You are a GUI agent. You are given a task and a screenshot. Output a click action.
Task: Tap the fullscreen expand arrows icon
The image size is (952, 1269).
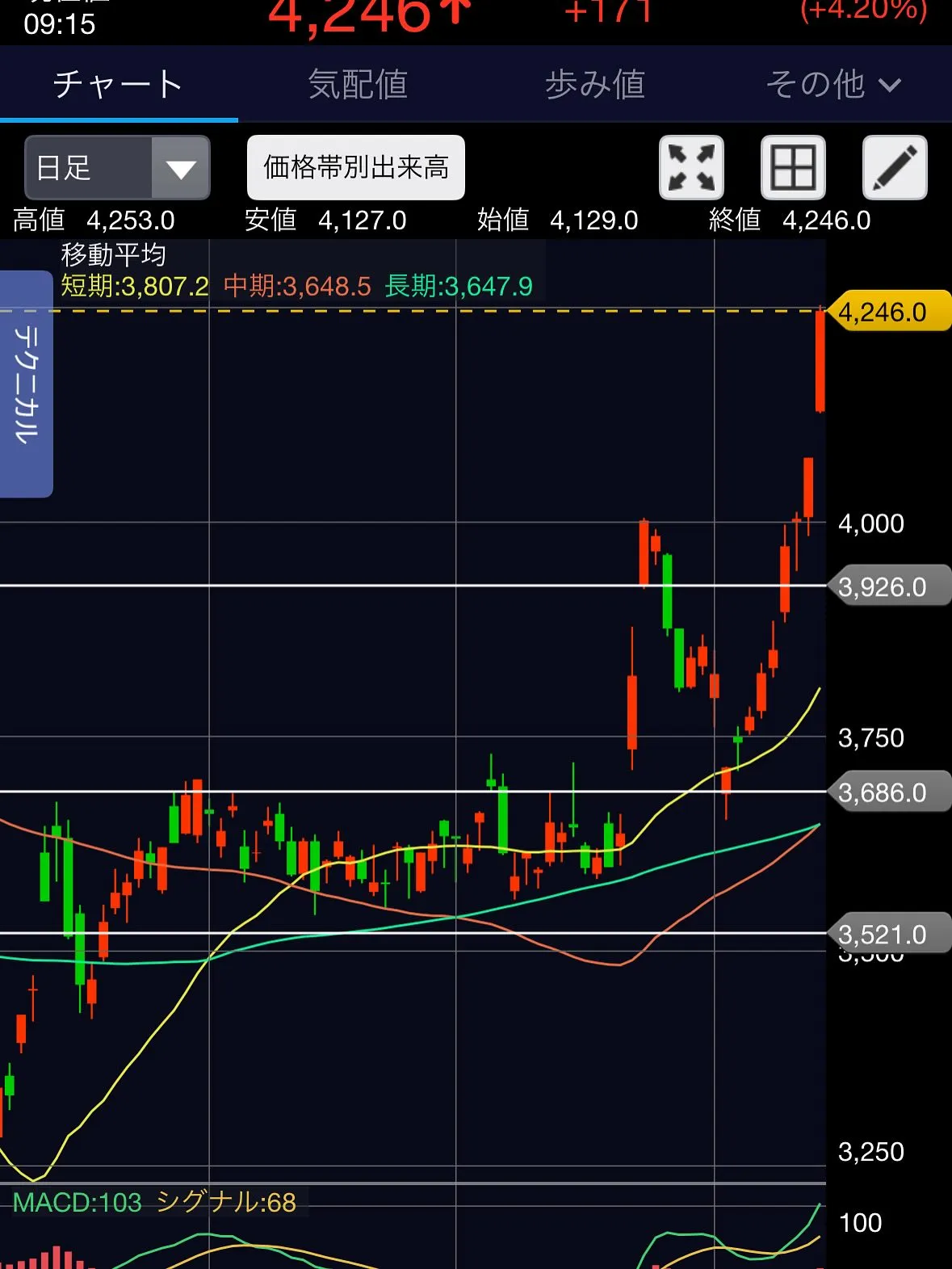point(691,168)
